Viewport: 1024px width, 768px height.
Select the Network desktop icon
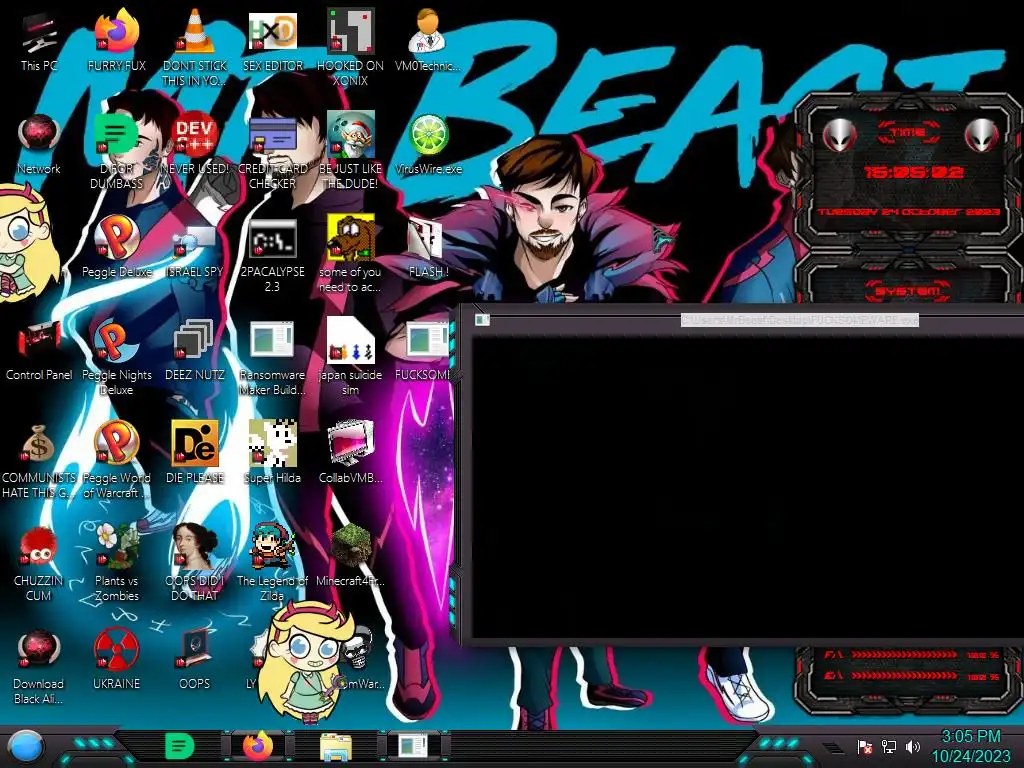(39, 144)
